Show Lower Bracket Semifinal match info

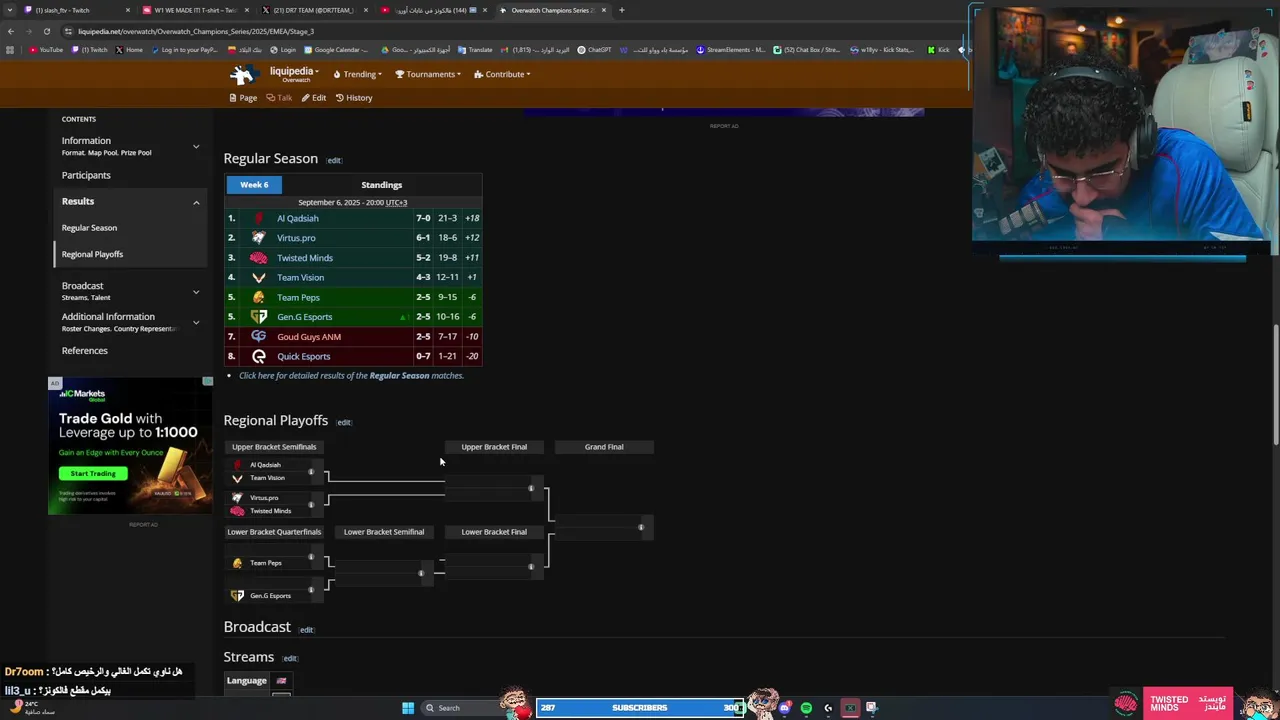421,573
